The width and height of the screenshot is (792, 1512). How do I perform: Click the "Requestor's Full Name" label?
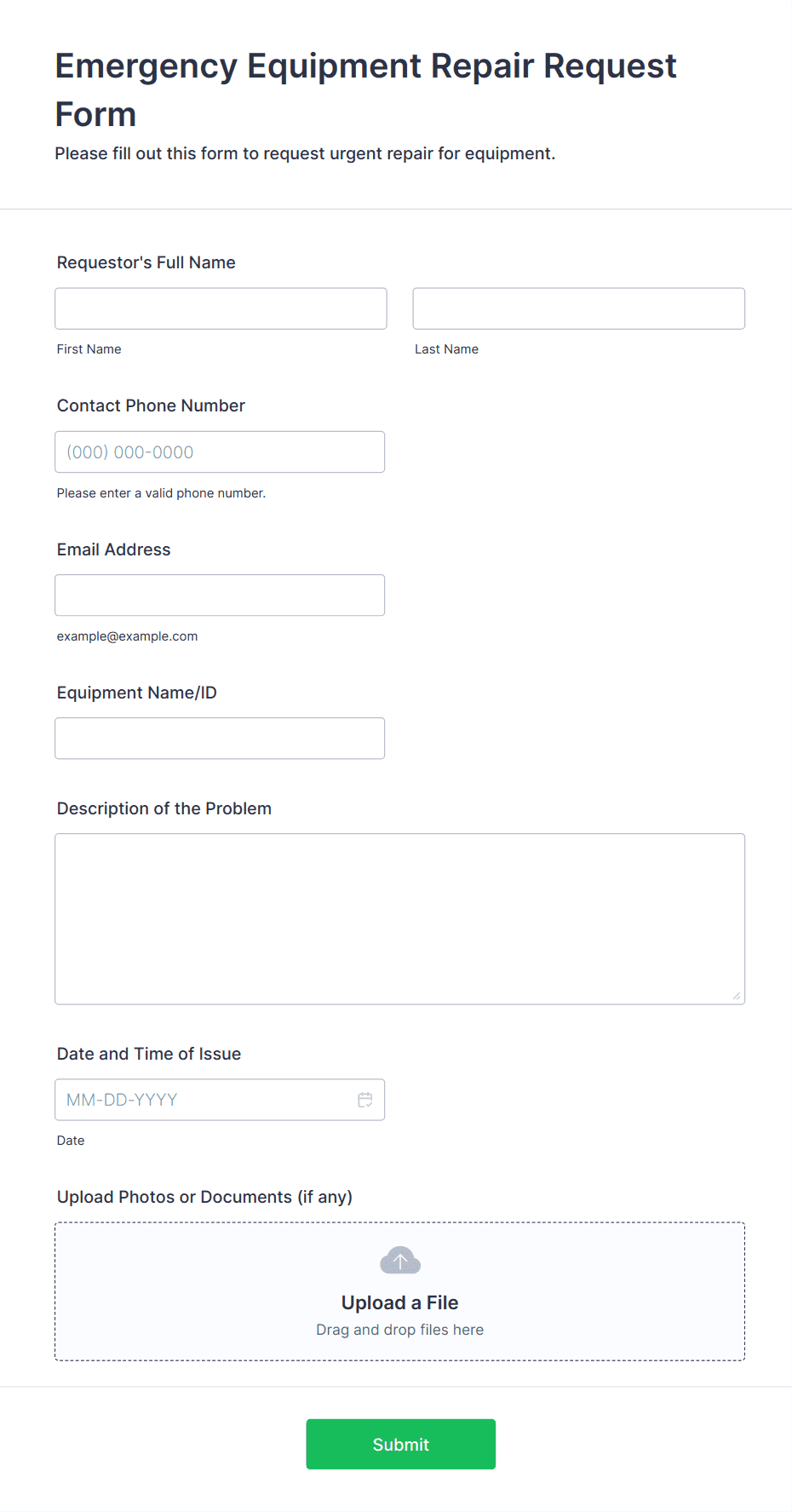(146, 262)
